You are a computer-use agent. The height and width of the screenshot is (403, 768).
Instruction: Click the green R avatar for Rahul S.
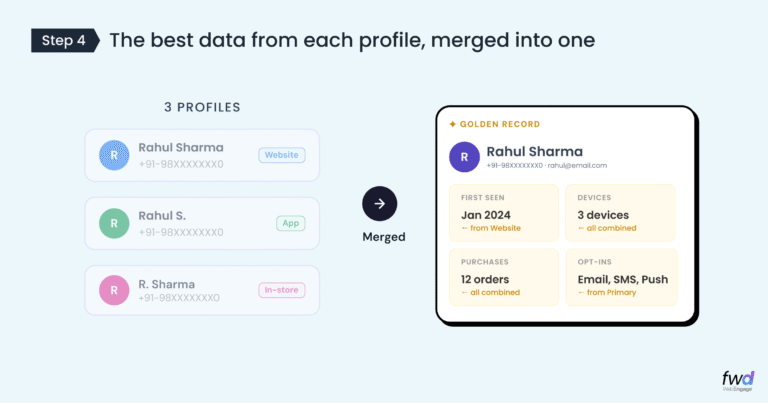[114, 223]
